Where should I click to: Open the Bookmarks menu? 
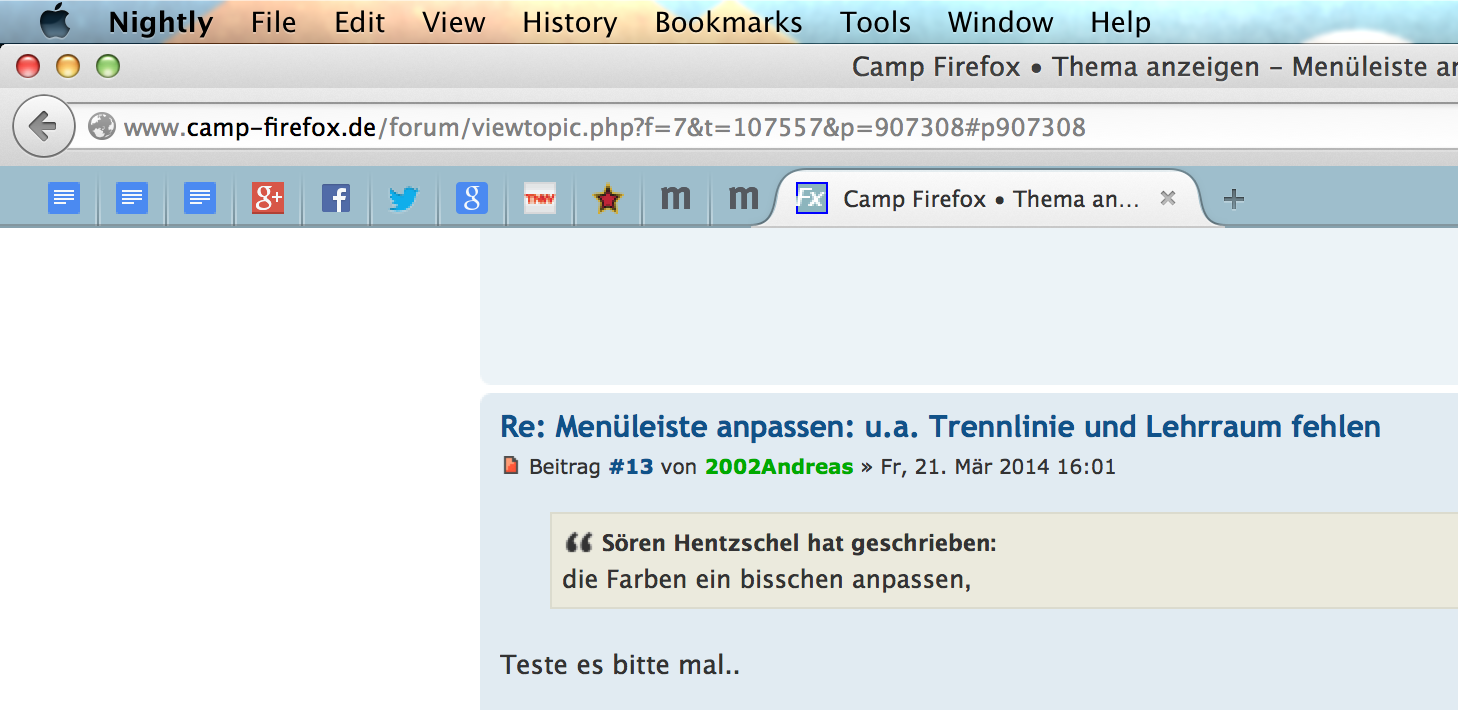(x=728, y=23)
